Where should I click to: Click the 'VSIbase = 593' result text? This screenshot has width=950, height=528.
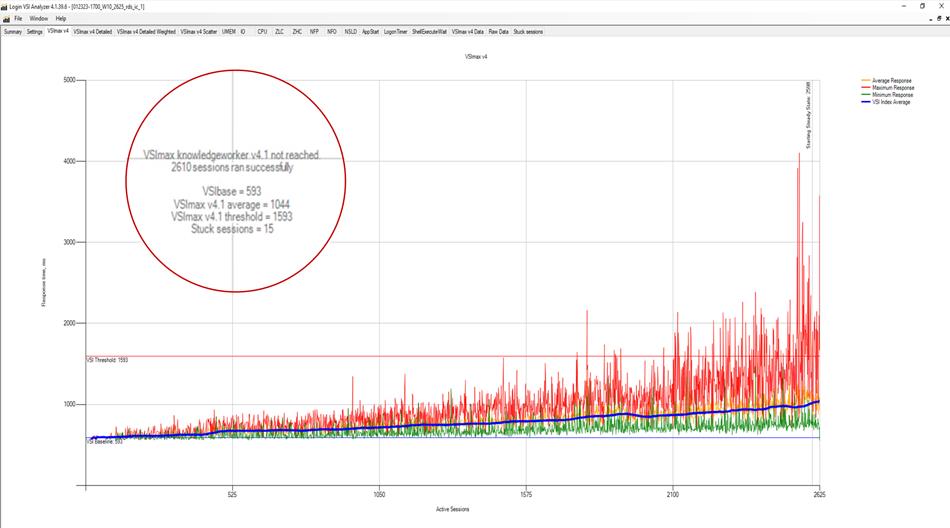(231, 191)
